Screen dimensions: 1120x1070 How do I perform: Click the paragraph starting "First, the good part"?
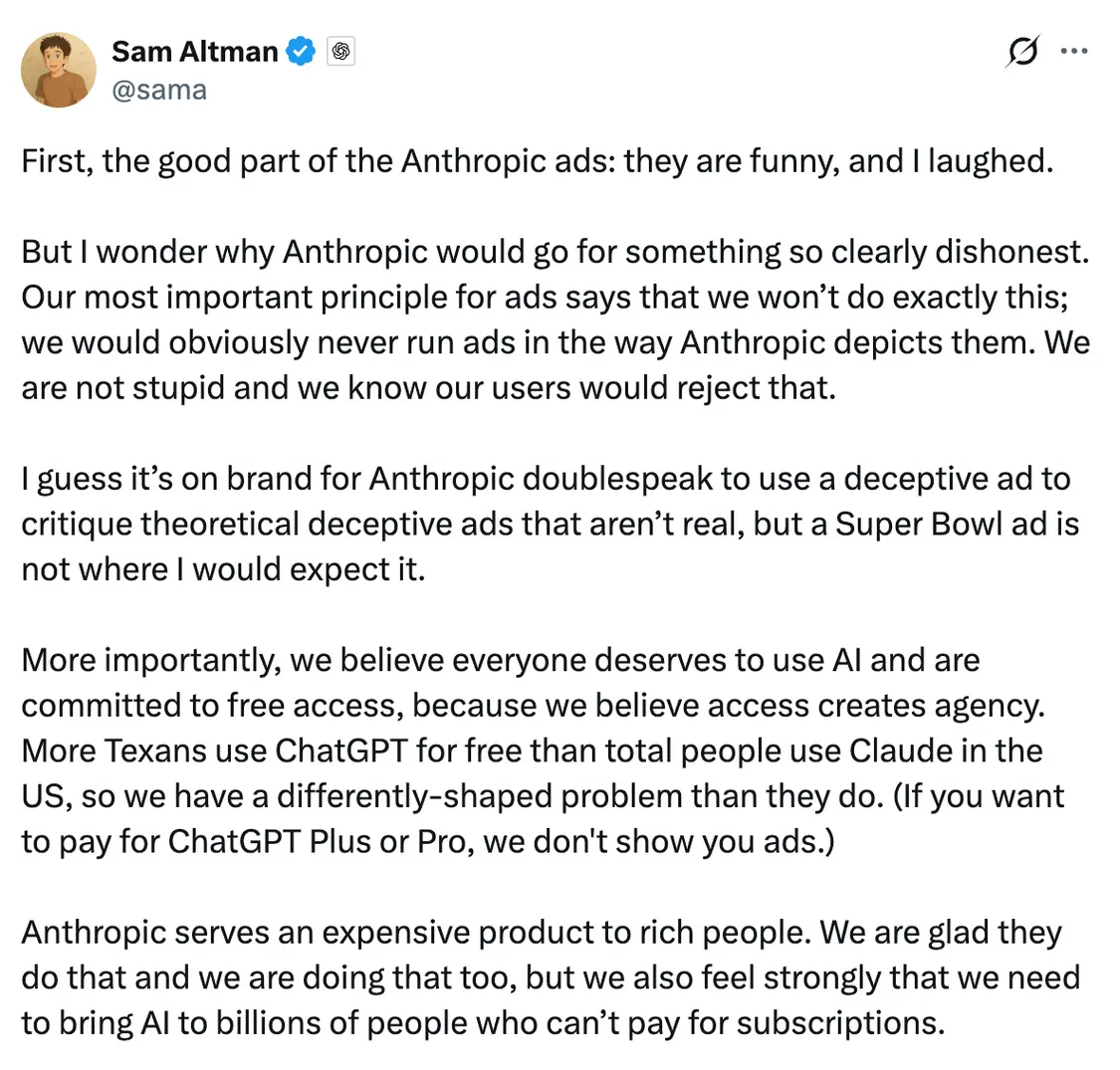[x=537, y=160]
